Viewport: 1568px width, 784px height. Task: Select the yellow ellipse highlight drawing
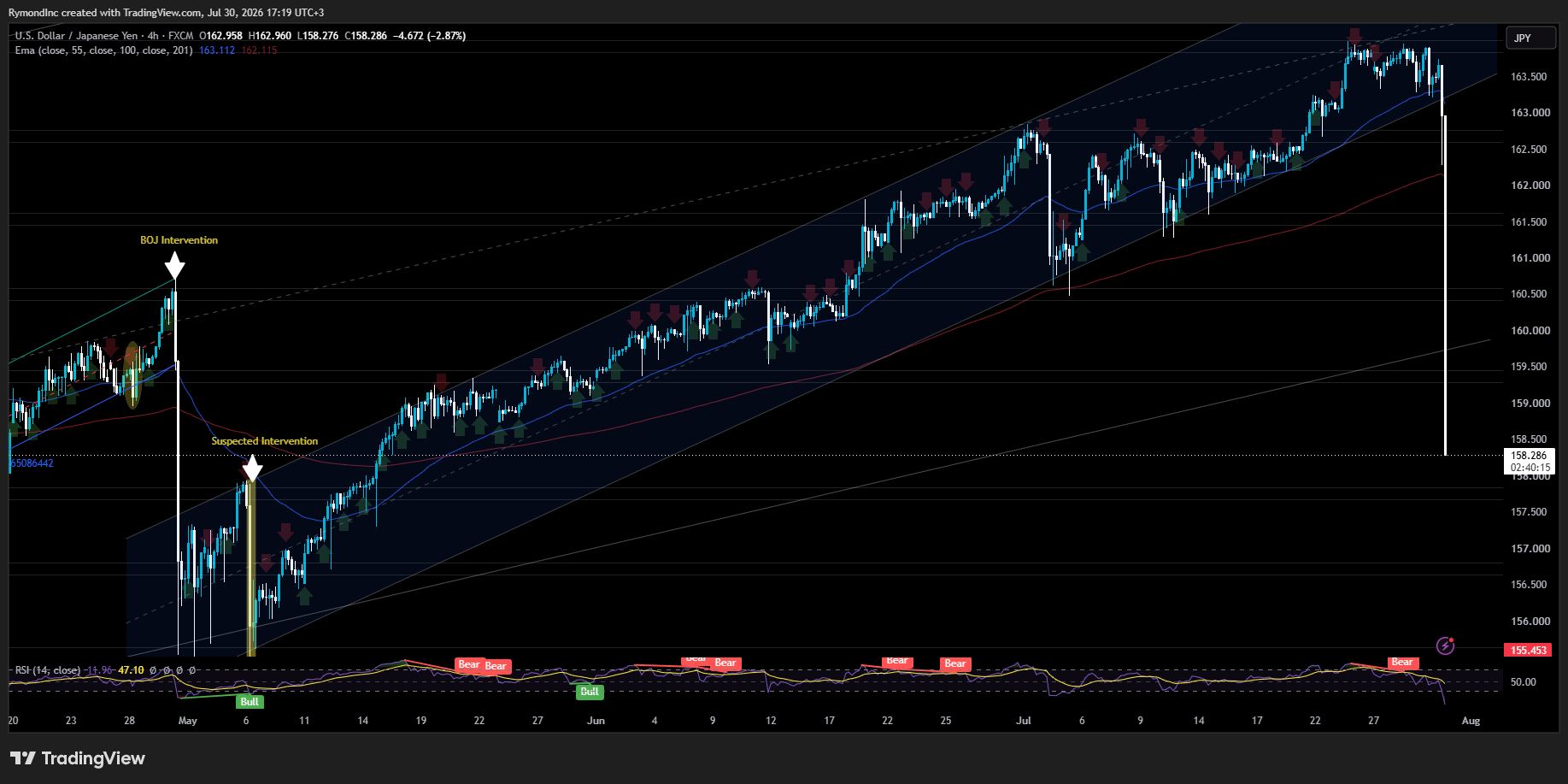(132, 375)
